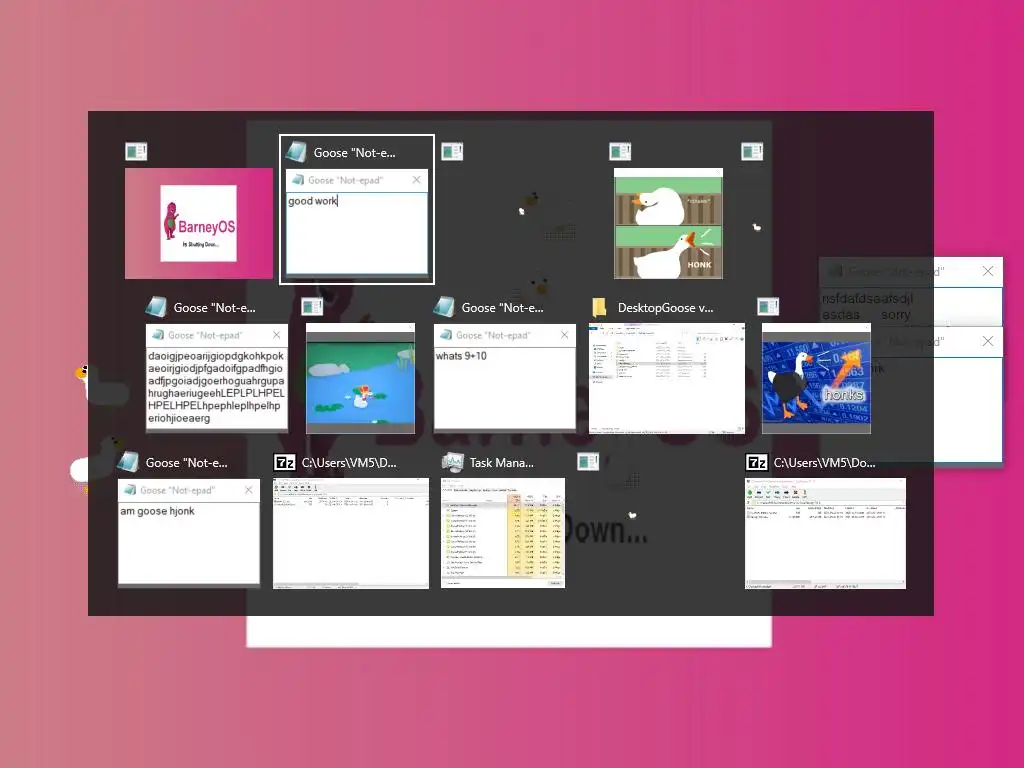Close the background Not-epad window containing 'sorry' text
Screen dimensions: 1024x768
click(988, 271)
